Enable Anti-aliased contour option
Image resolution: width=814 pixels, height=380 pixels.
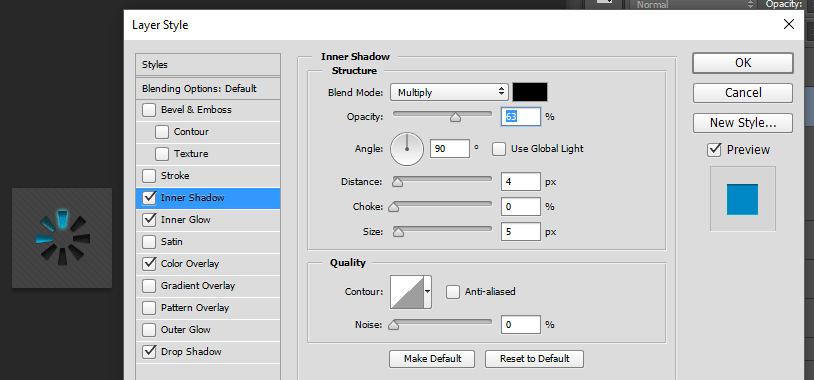(453, 292)
